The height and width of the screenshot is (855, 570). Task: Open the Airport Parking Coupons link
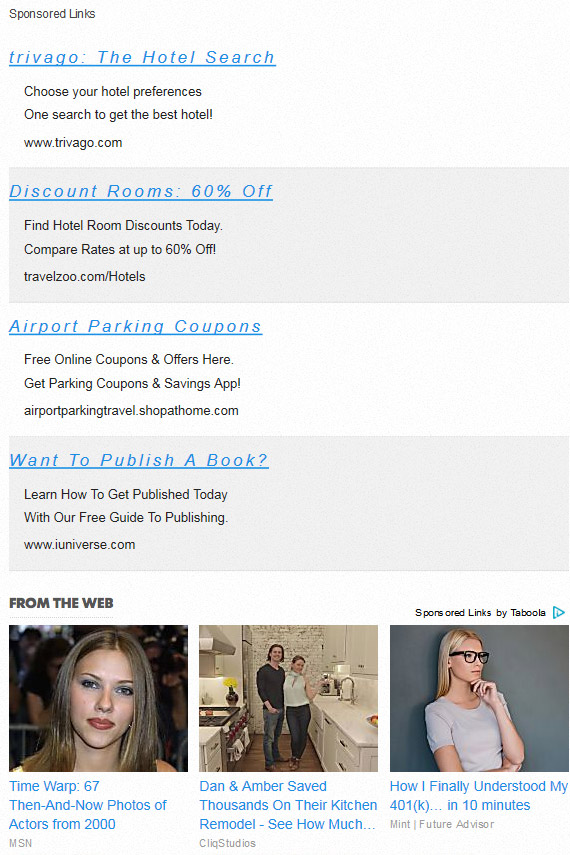(135, 326)
